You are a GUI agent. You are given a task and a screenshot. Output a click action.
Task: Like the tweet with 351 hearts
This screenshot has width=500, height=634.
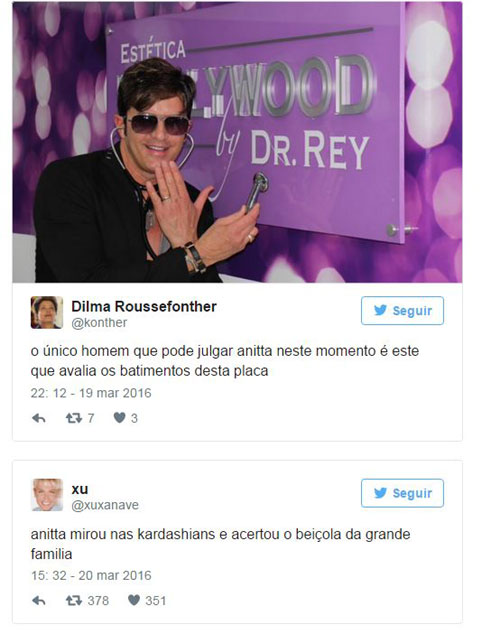[x=134, y=600]
